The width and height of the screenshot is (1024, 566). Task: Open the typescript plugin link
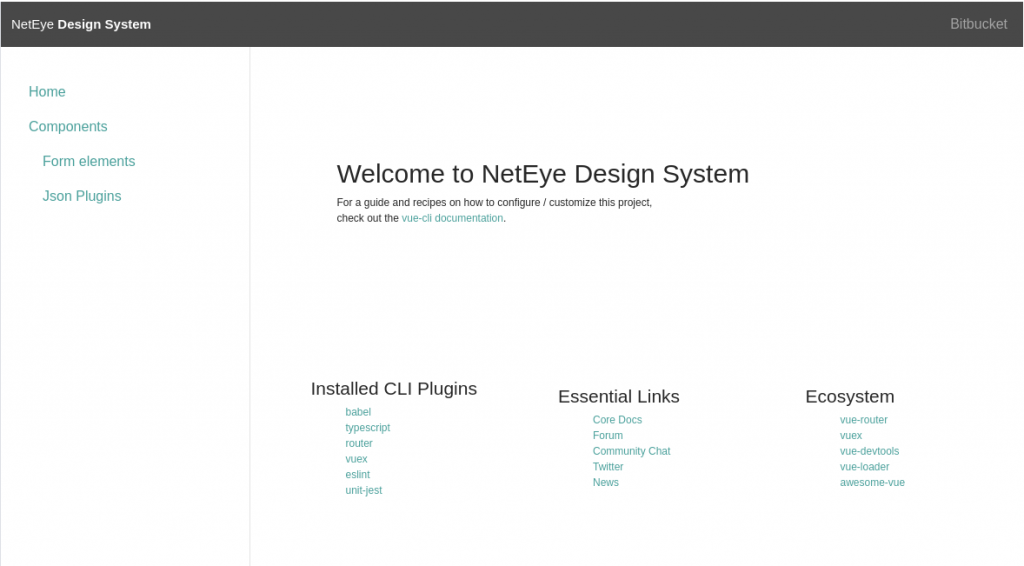(368, 428)
